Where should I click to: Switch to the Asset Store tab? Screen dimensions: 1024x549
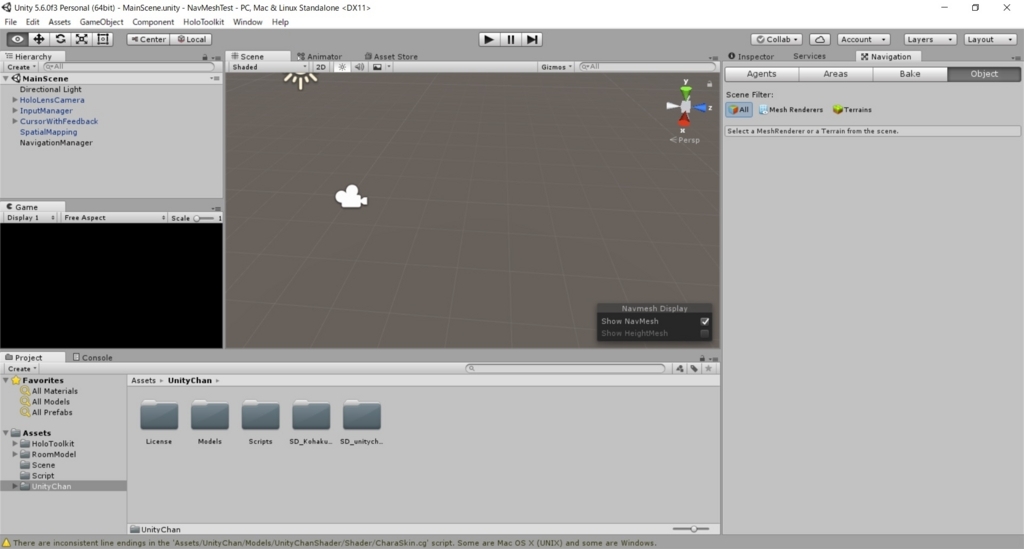click(x=391, y=56)
